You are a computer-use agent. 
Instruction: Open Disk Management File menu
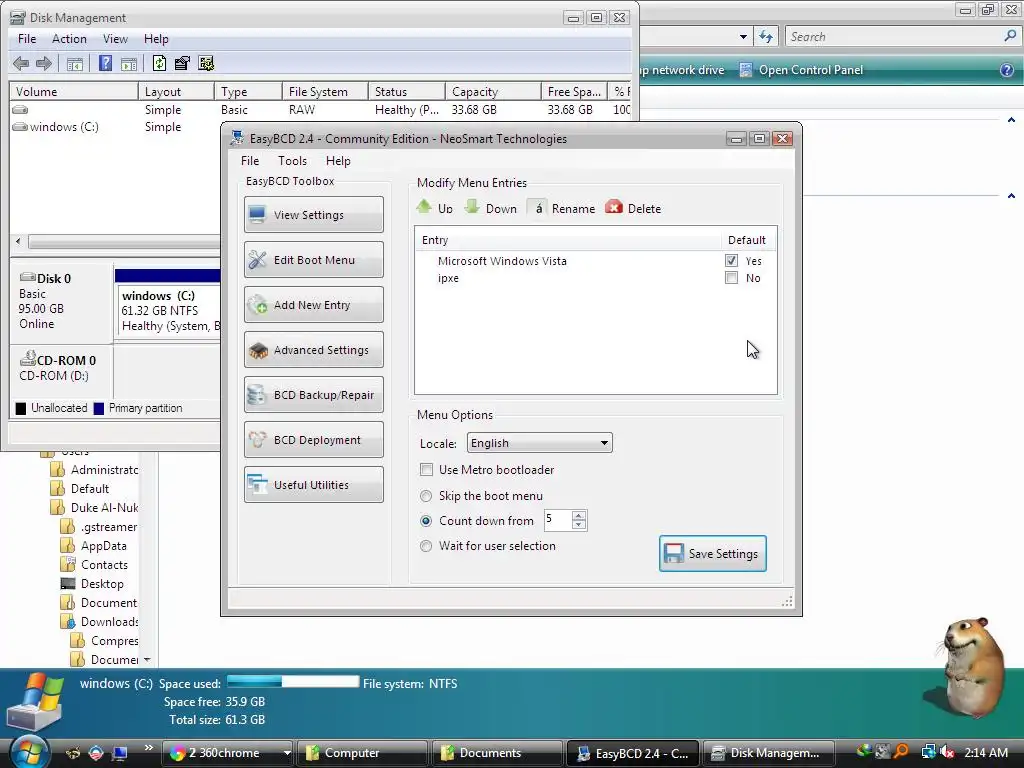27,39
